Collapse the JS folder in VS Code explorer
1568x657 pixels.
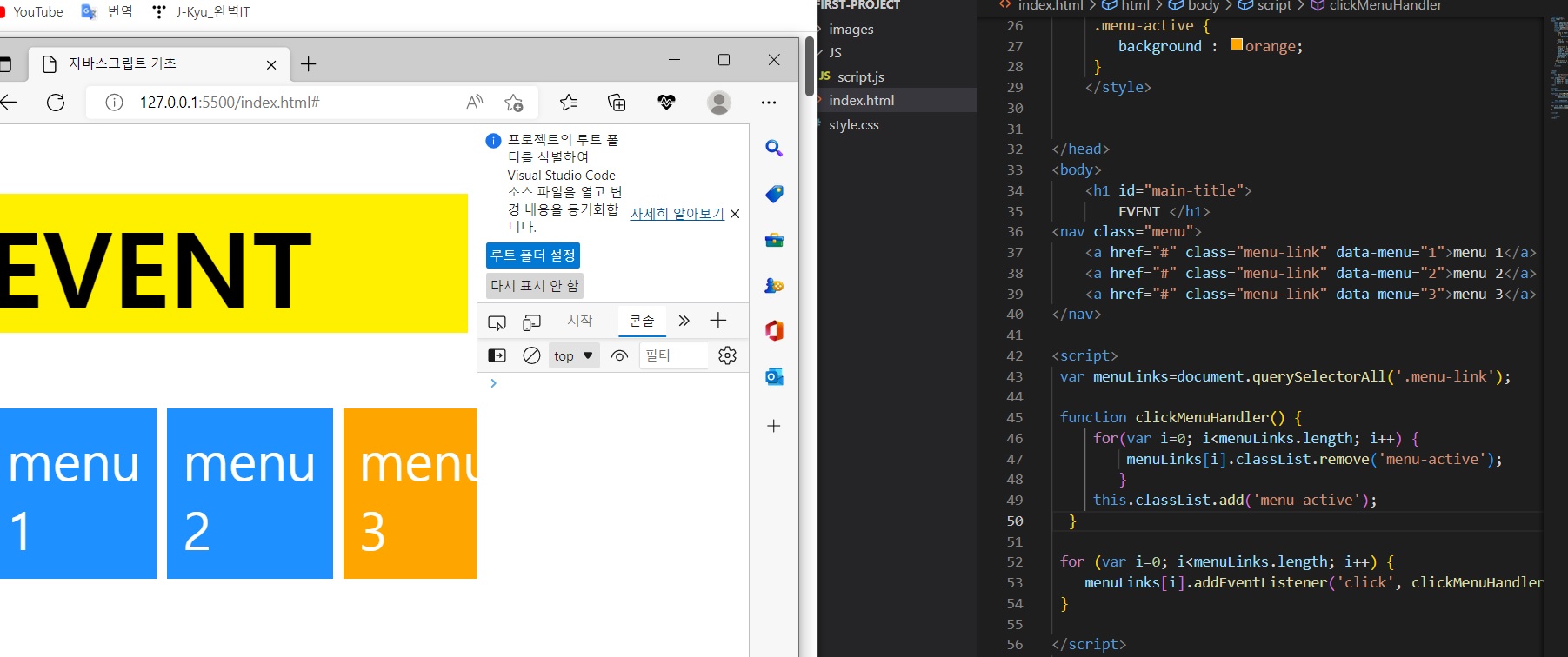(x=834, y=53)
